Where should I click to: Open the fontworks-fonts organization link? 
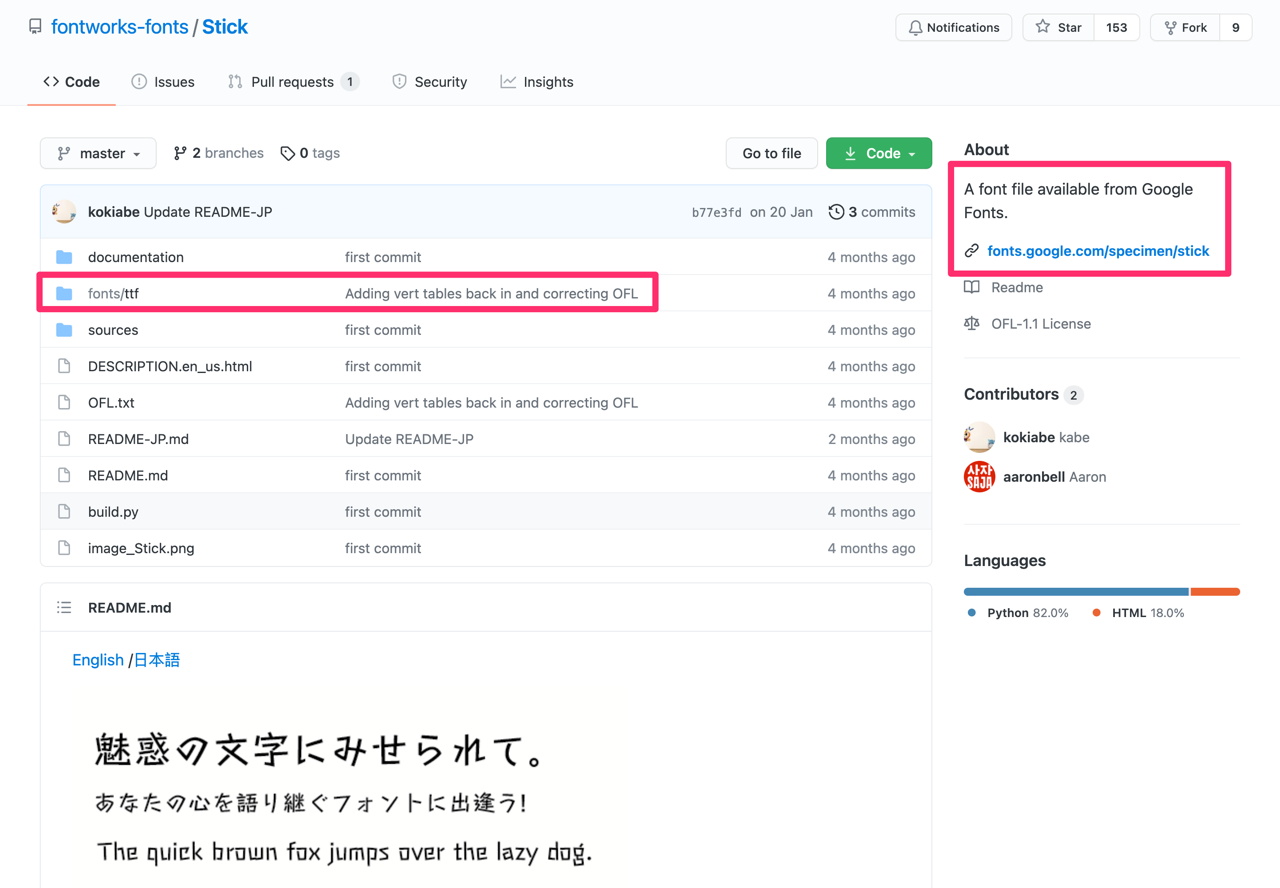[x=120, y=27]
